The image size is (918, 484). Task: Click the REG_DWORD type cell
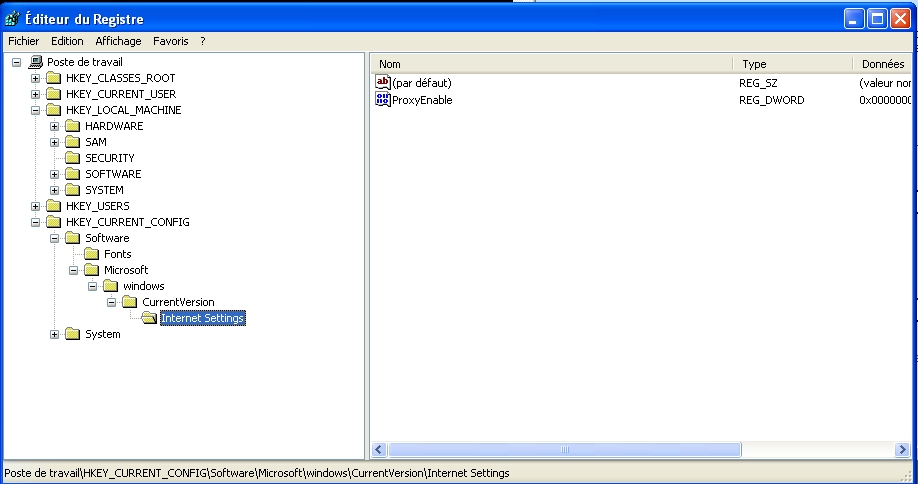[772, 100]
